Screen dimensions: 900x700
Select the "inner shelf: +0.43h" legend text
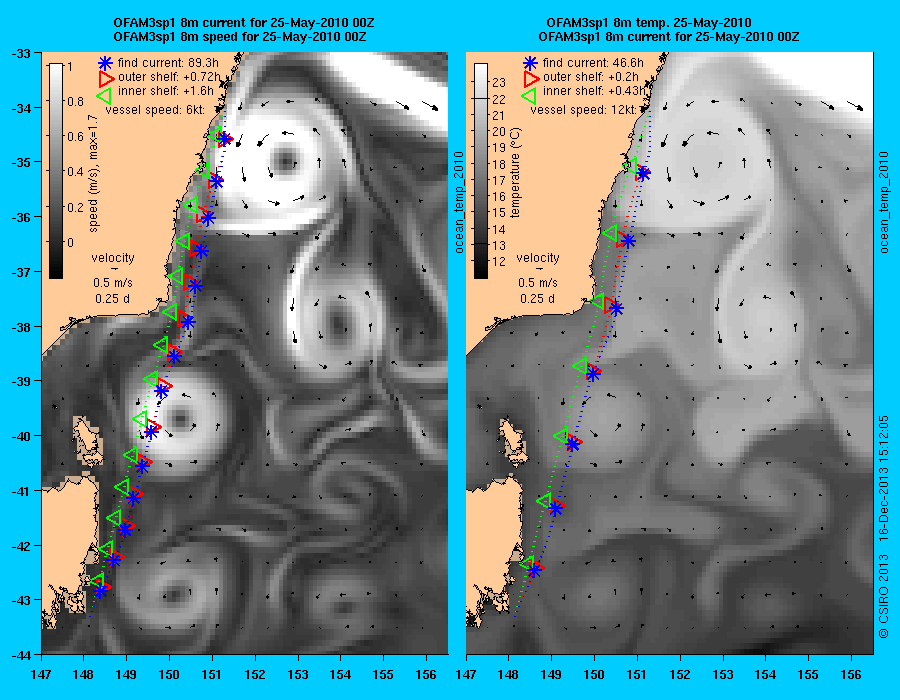(594, 91)
